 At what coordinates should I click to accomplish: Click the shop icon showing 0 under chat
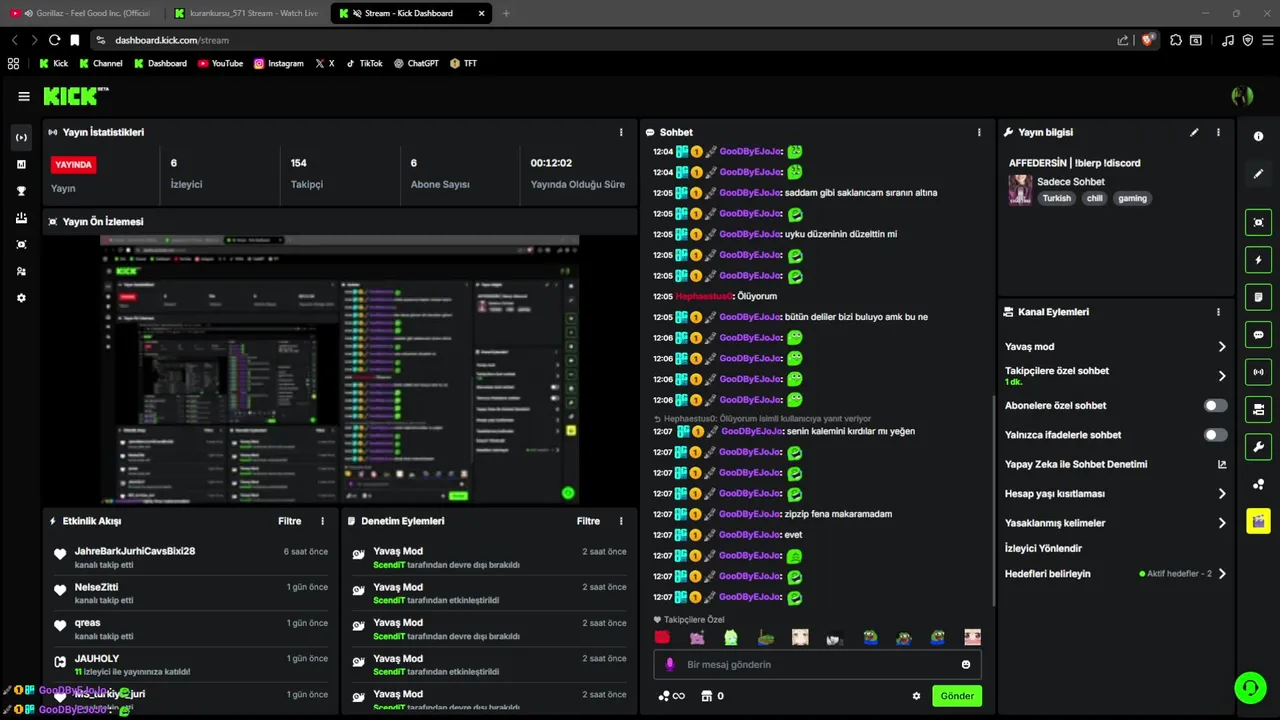pos(712,696)
